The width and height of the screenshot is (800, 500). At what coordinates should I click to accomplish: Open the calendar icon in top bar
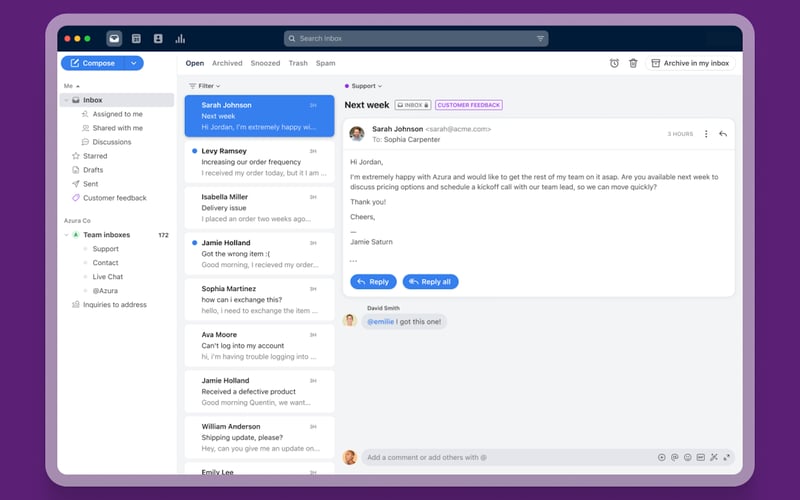pyautogui.click(x=136, y=38)
